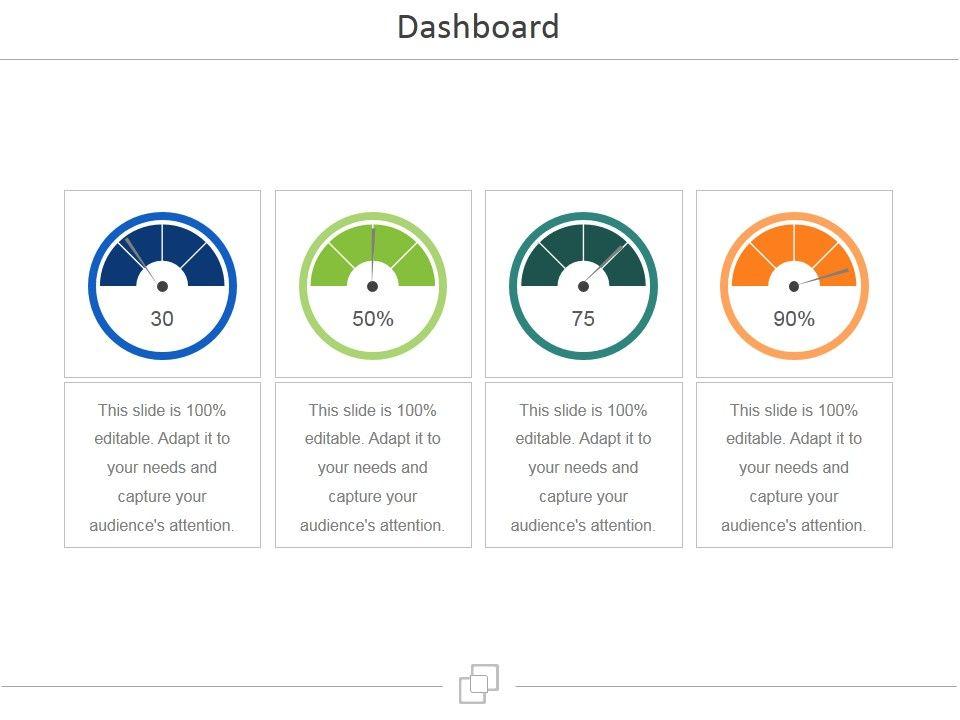960x720 pixels.
Task: Select text box under green gauge
Action: click(373, 466)
